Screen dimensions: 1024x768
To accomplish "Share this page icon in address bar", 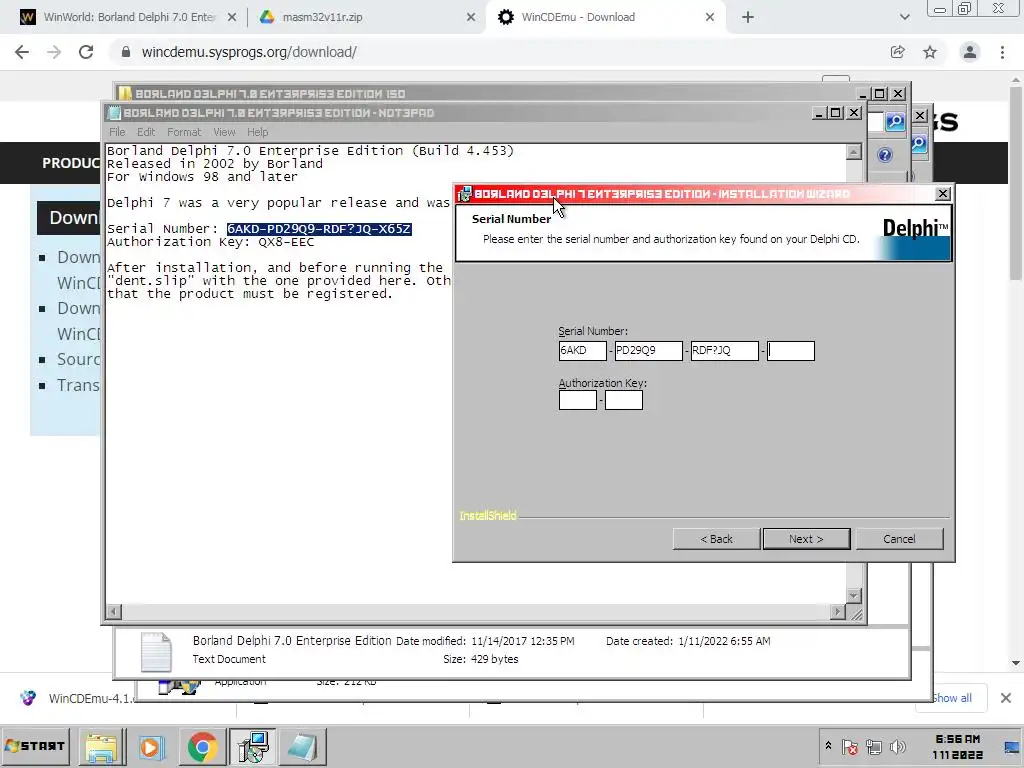I will (897, 52).
